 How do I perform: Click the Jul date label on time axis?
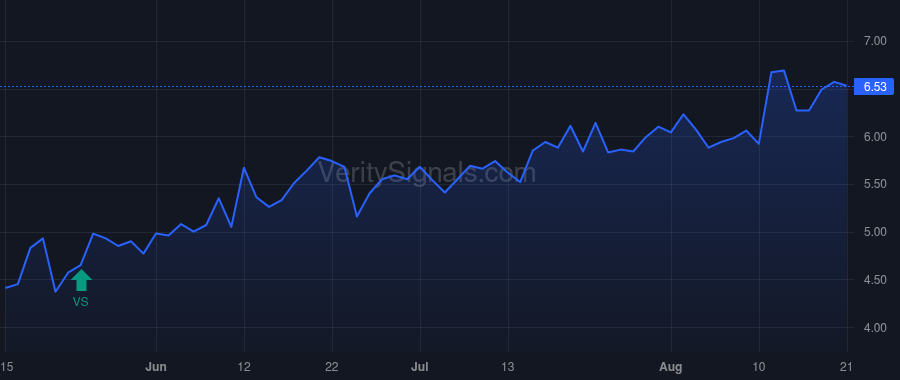(x=420, y=366)
